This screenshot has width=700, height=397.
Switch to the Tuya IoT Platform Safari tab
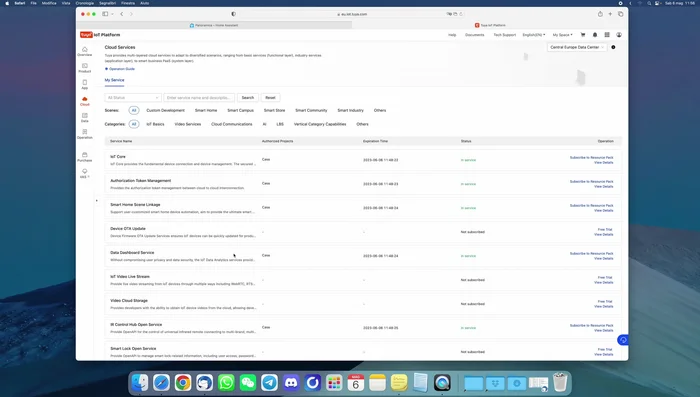click(490, 25)
